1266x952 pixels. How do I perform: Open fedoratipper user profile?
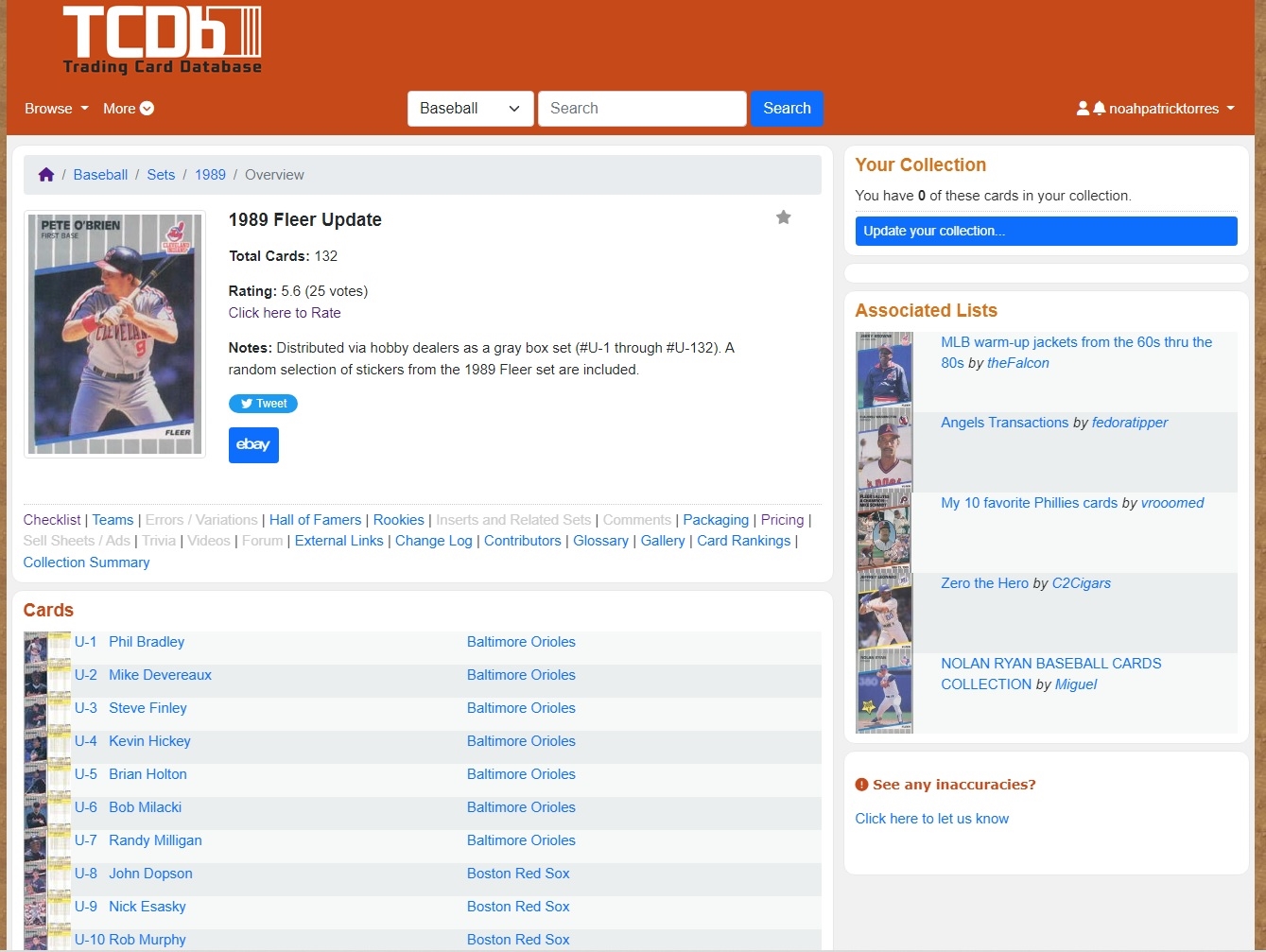pyautogui.click(x=1129, y=423)
